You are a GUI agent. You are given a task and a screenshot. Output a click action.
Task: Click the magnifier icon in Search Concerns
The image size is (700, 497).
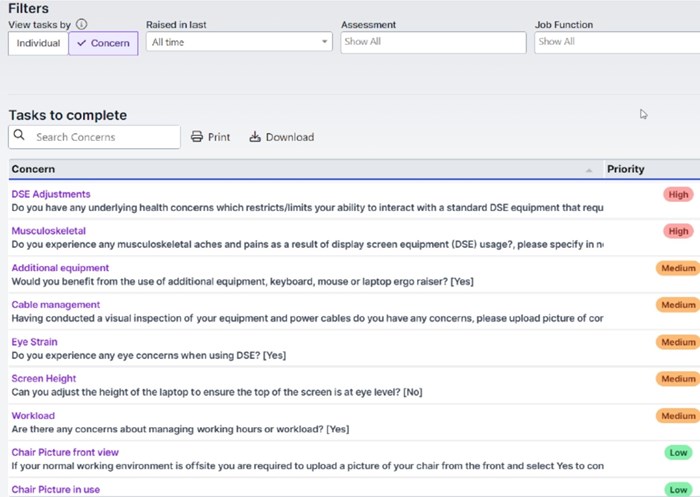(19, 134)
